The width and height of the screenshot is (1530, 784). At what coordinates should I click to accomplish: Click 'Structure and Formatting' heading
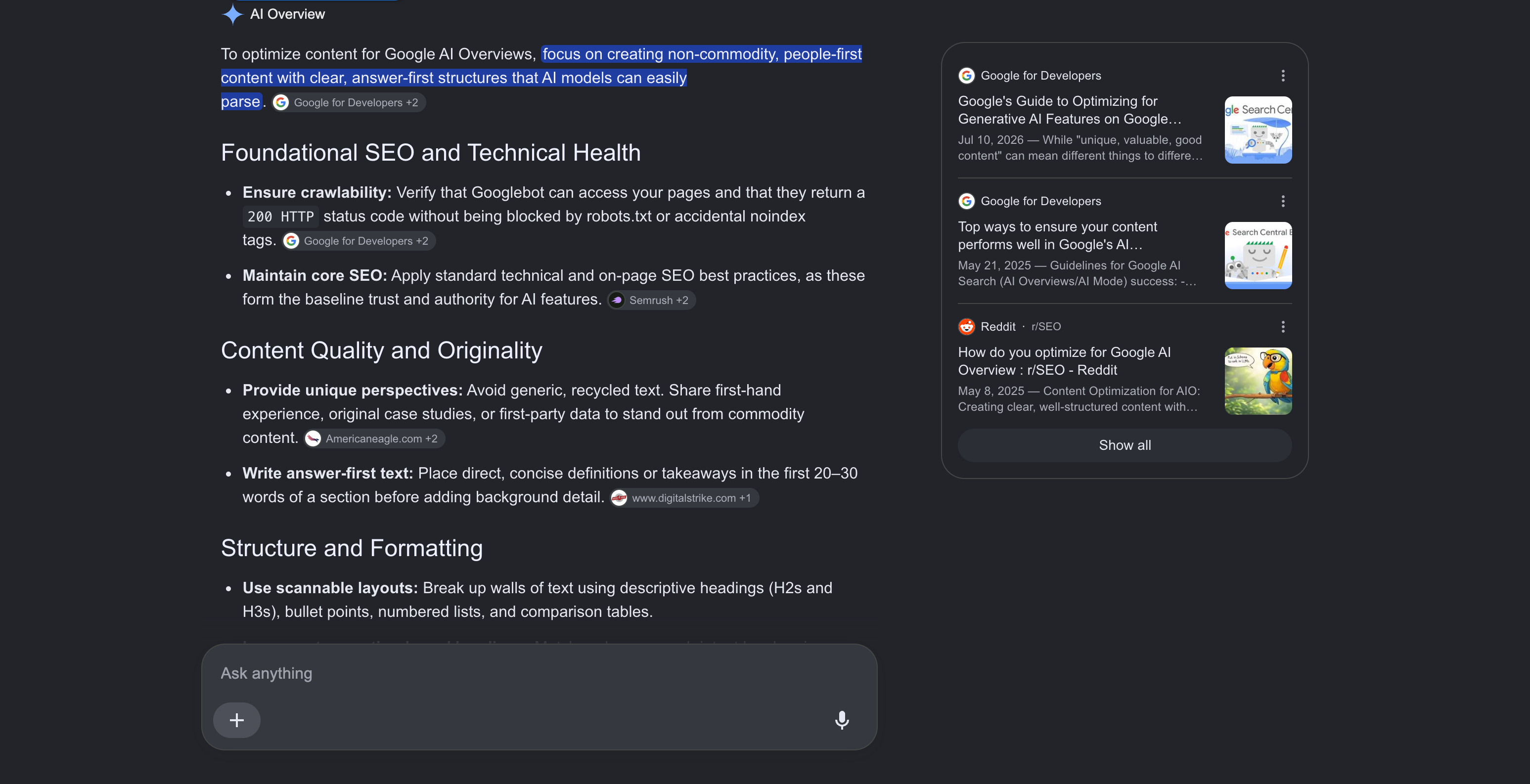352,548
